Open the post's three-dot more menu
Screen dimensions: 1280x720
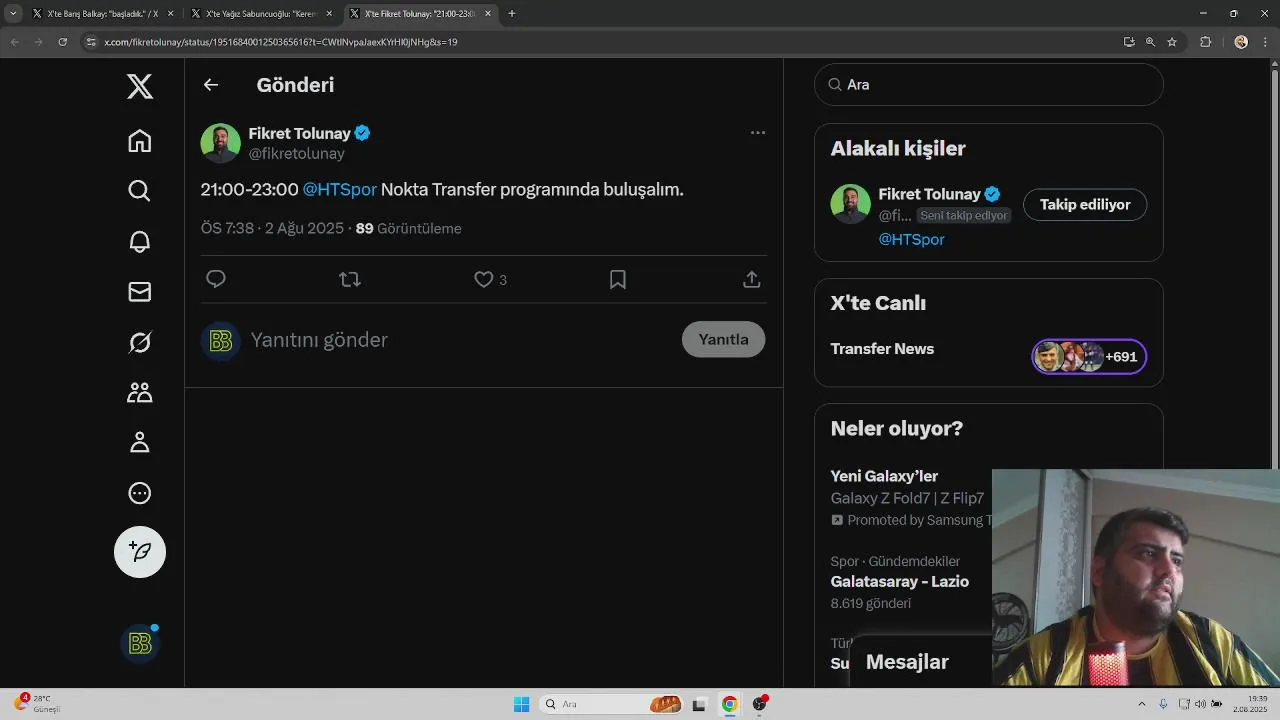tap(758, 132)
